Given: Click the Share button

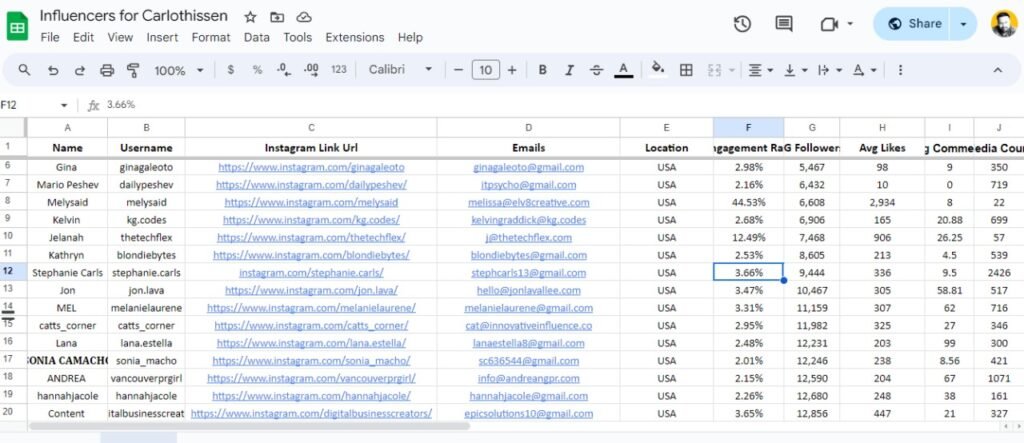Looking at the screenshot, I should 910,24.
